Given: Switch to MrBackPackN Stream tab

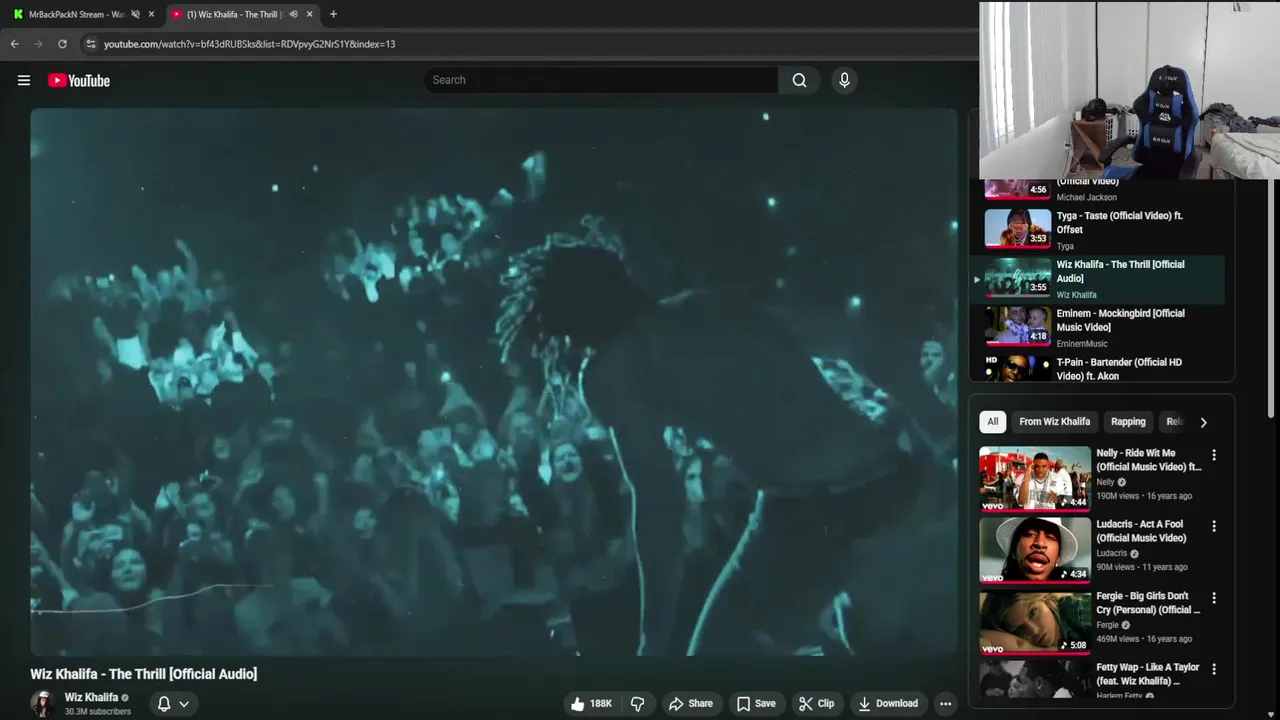Looking at the screenshot, I should pyautogui.click(x=76, y=14).
